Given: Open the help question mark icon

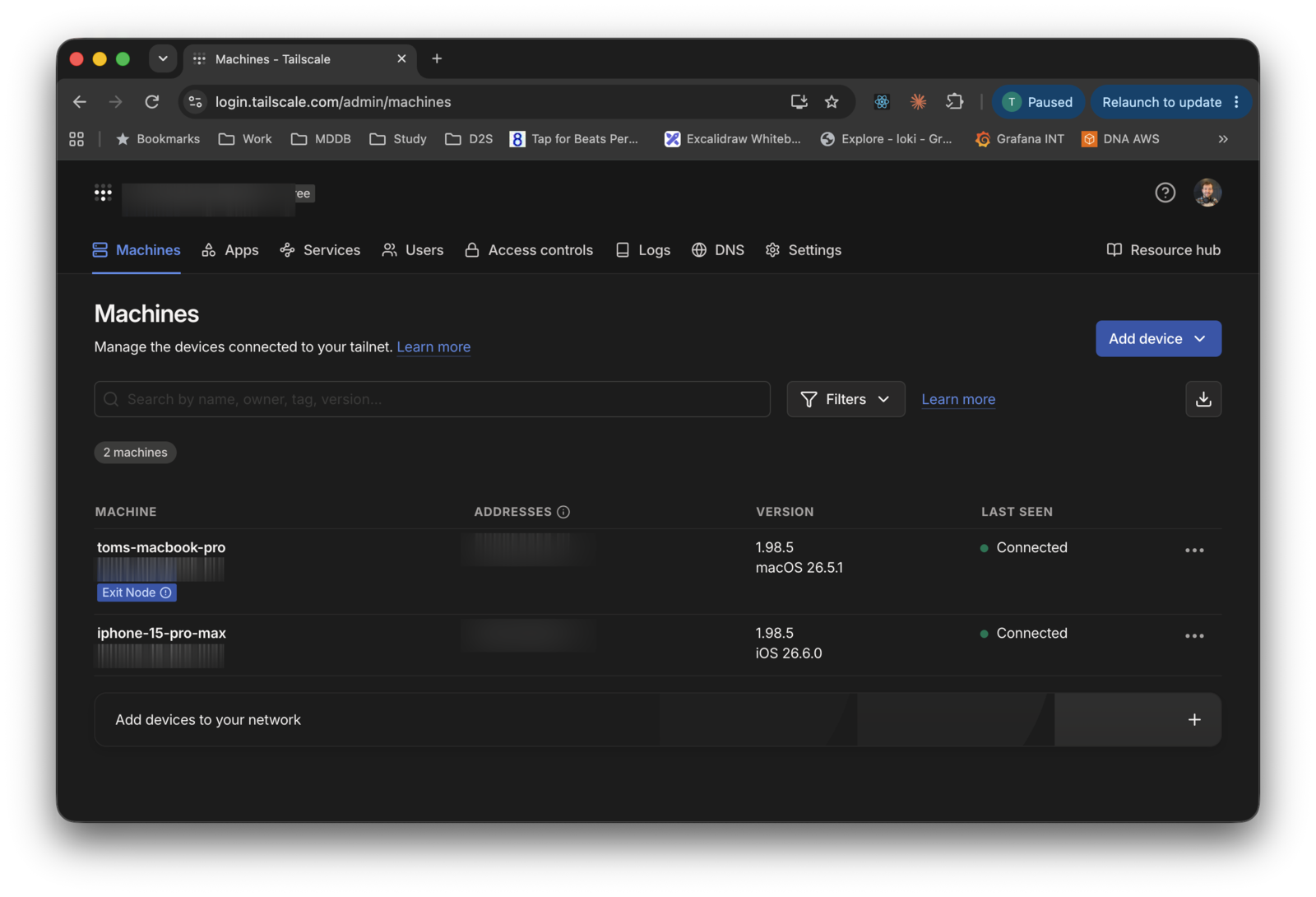Looking at the screenshot, I should pos(1165,193).
